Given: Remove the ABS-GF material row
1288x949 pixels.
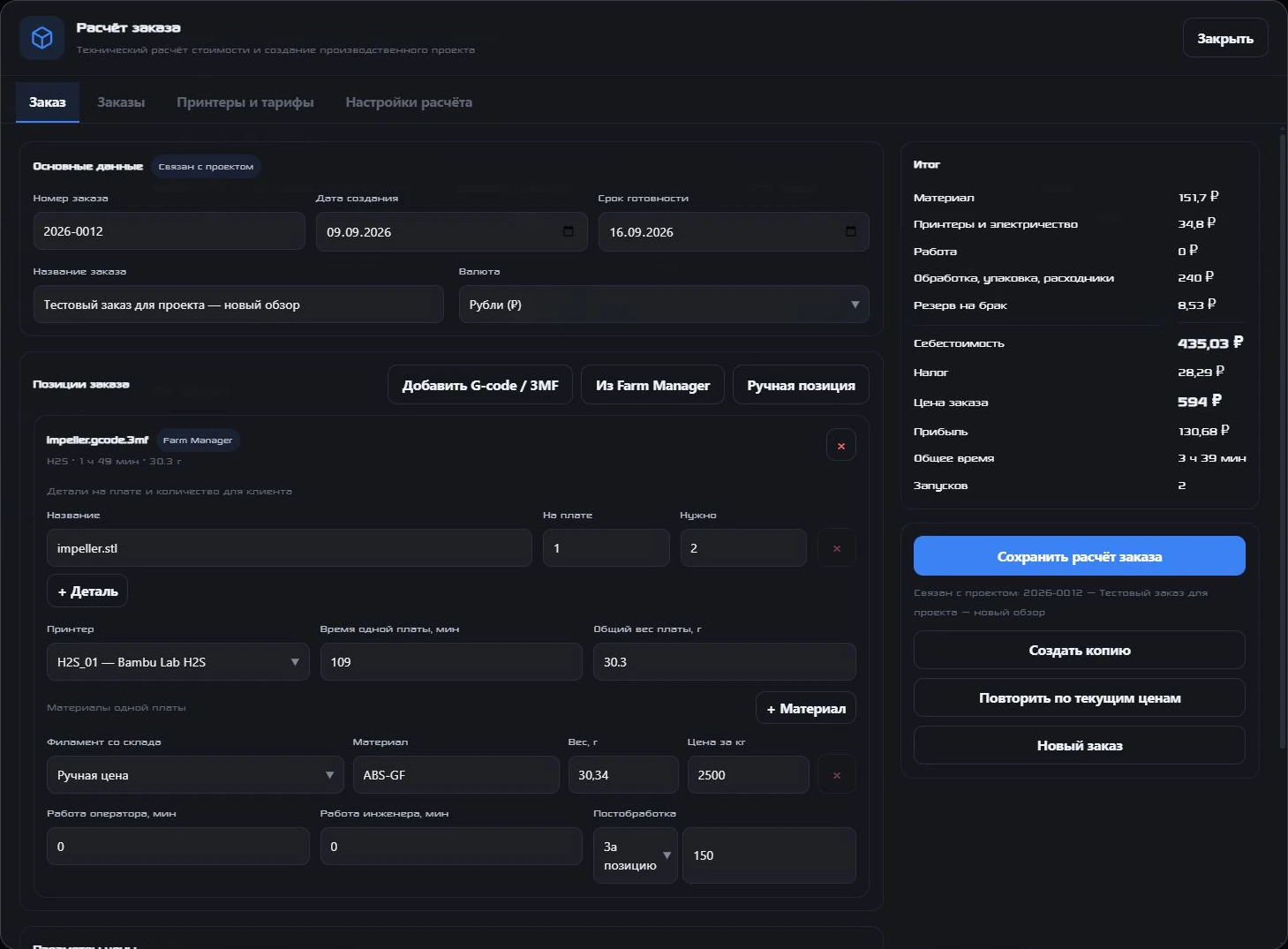Looking at the screenshot, I should coord(836,775).
